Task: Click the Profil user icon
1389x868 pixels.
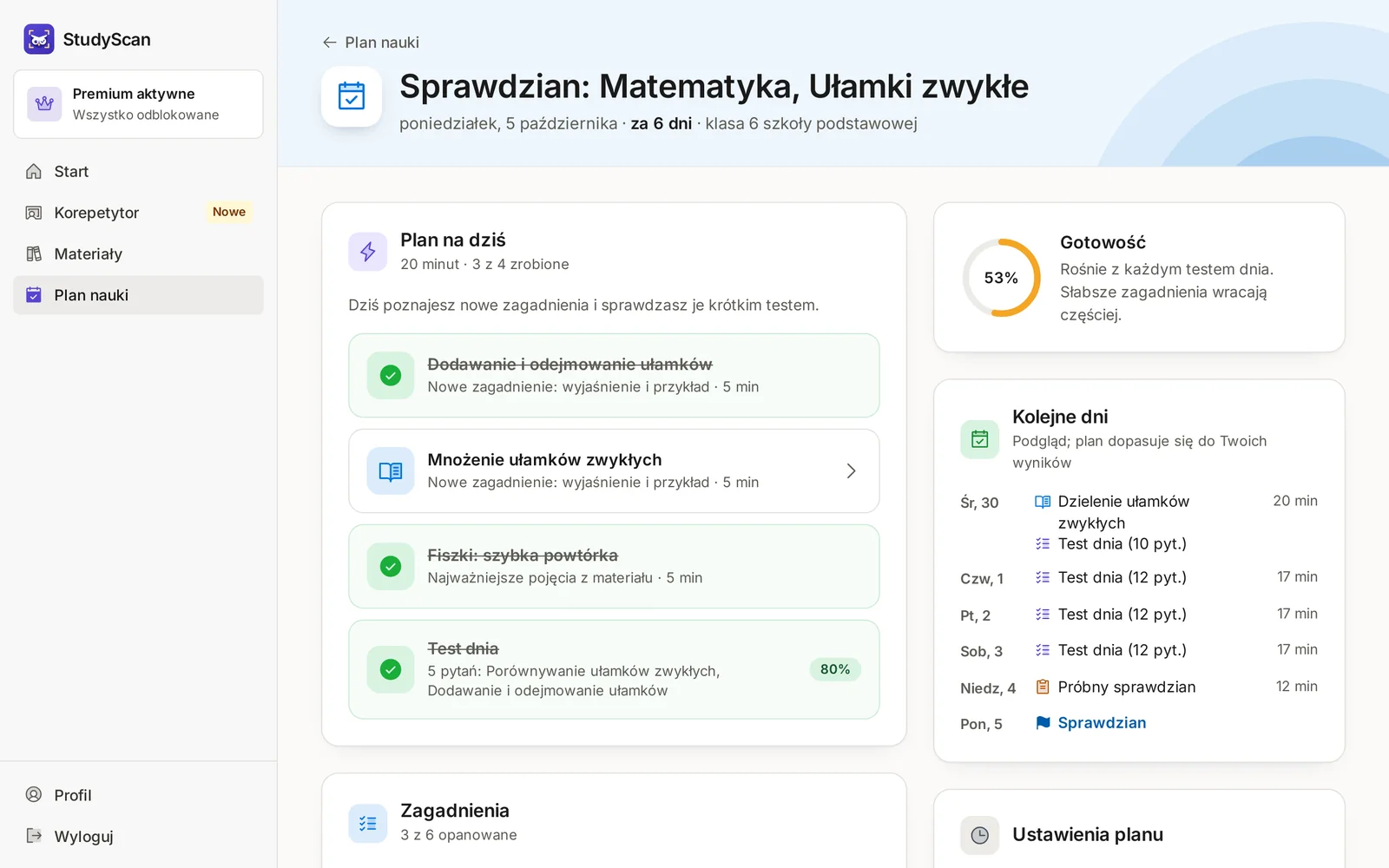Action: point(34,795)
